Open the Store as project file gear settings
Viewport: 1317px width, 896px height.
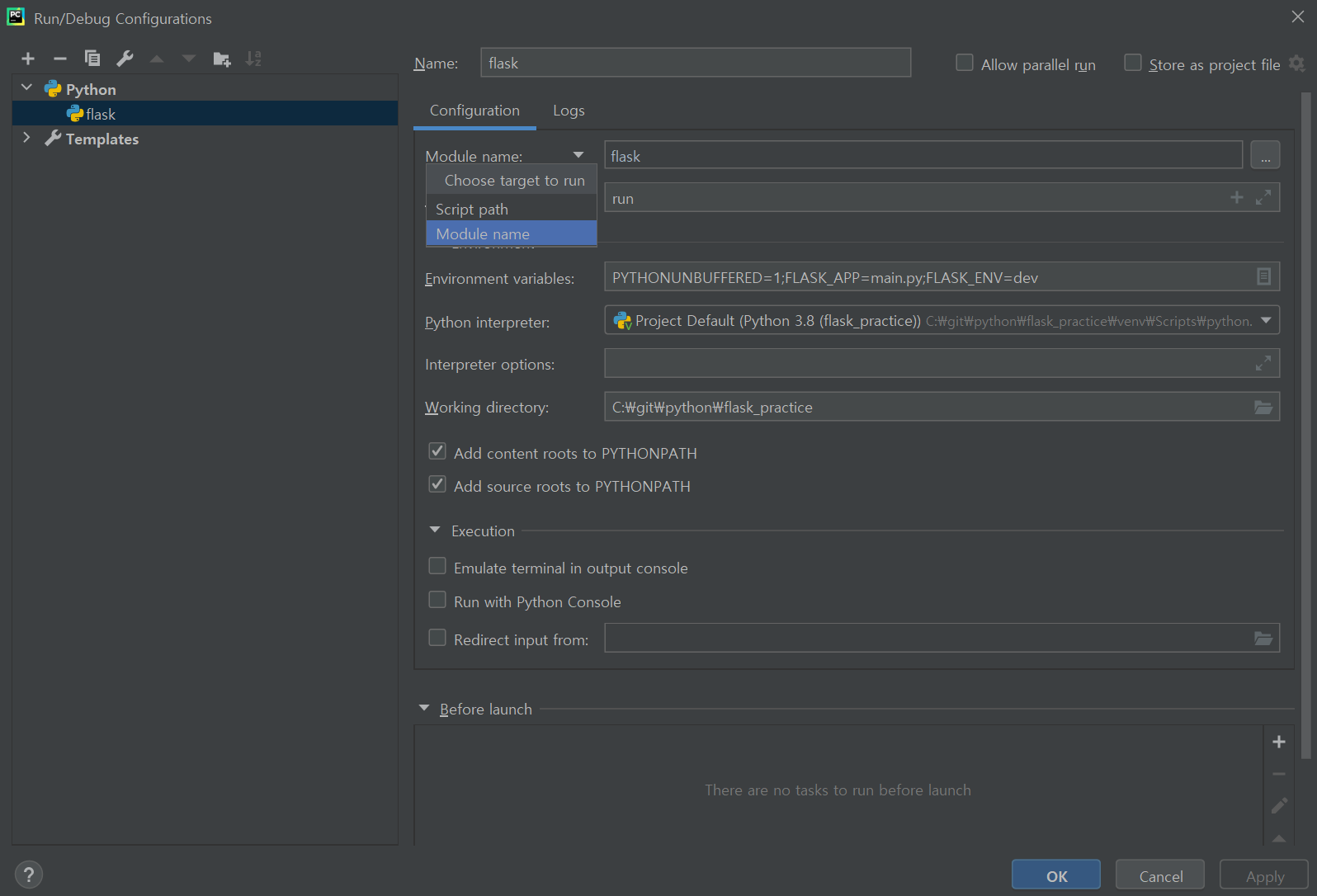point(1297,64)
